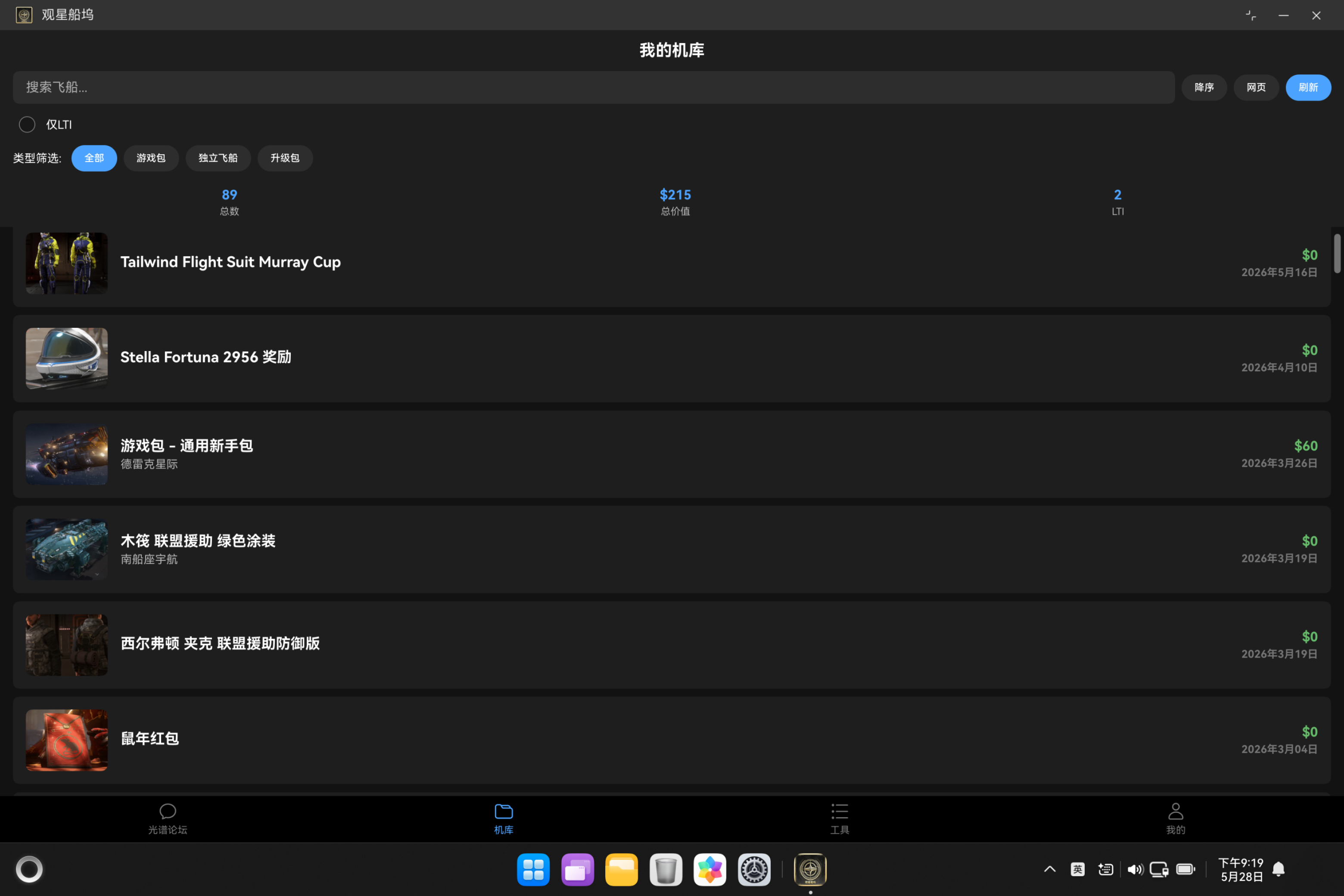Select 西尔弗顿 夹克 联盟援助防御版 title
This screenshot has height=896, width=1344.
click(x=220, y=644)
